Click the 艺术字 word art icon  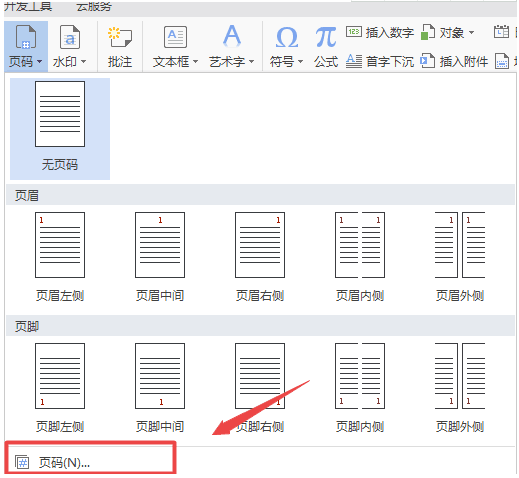(232, 35)
